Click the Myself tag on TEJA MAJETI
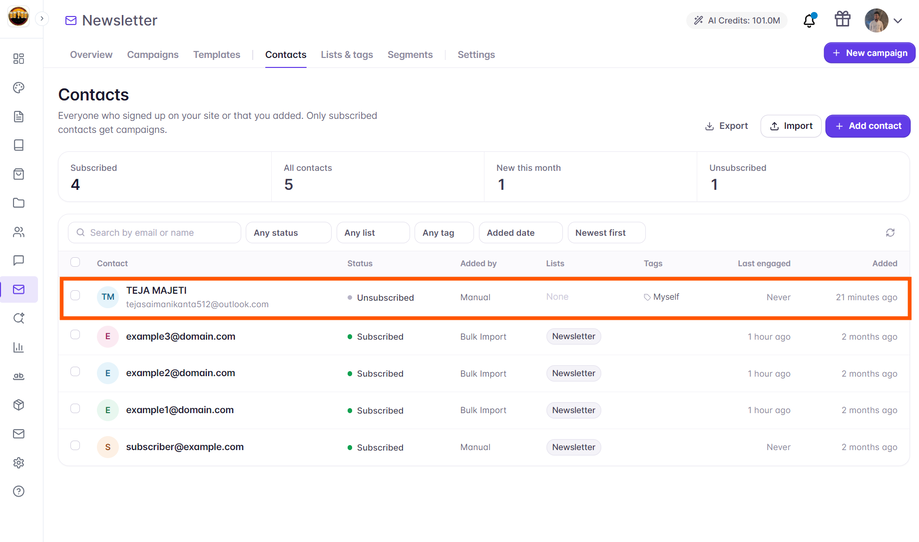 (x=661, y=297)
